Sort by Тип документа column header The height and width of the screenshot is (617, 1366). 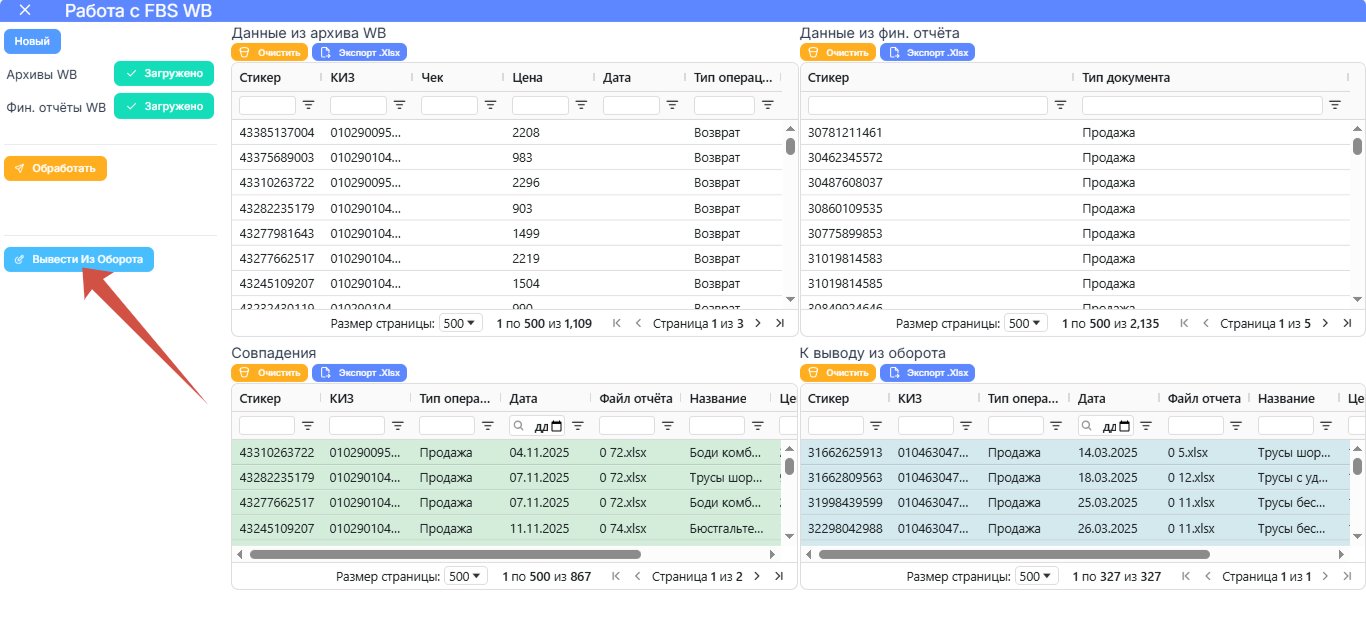(x=1126, y=77)
